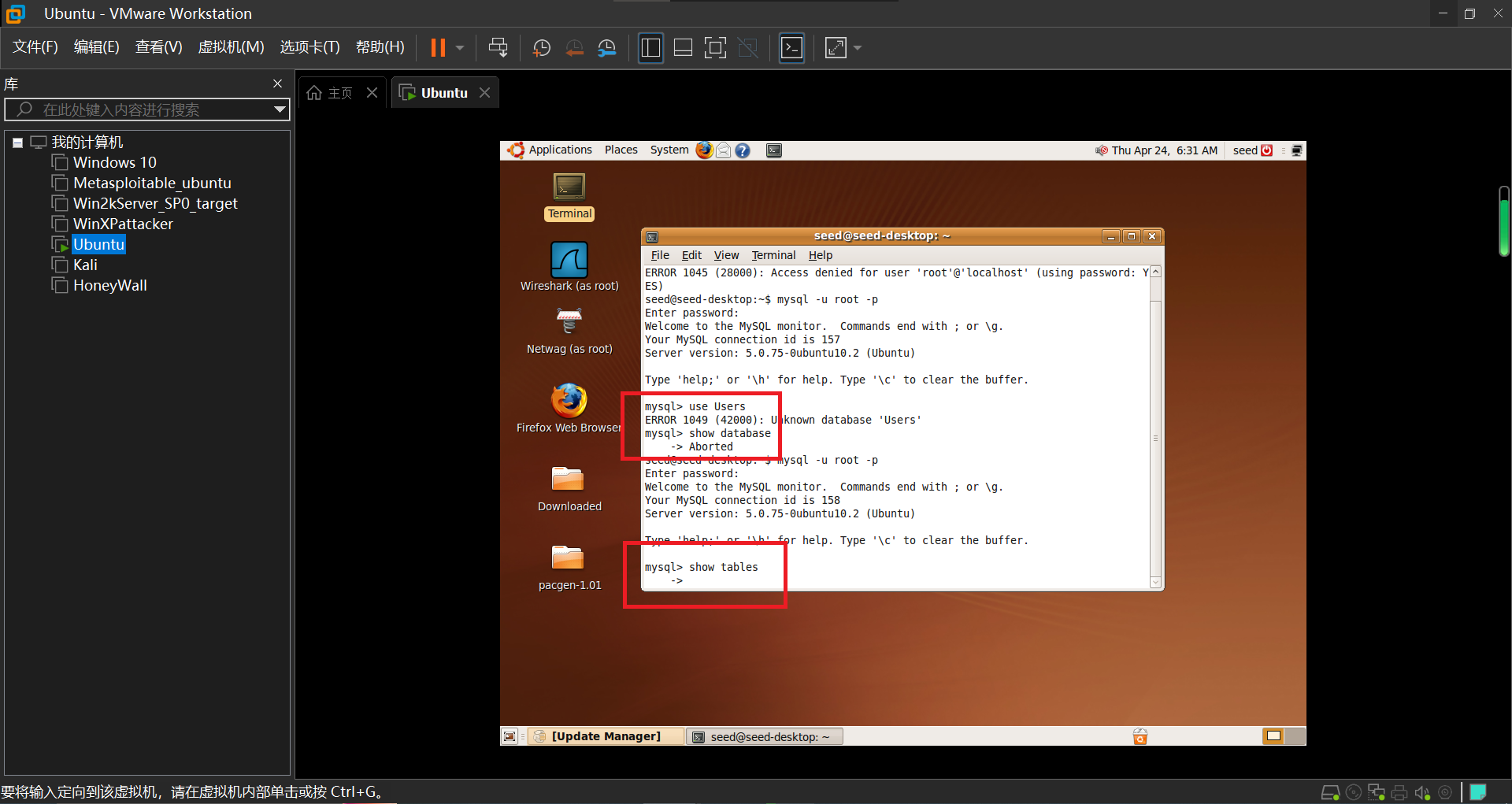Send Ctrl+Alt+Del to the virtual machine
The width and height of the screenshot is (1512, 804).
(498, 48)
